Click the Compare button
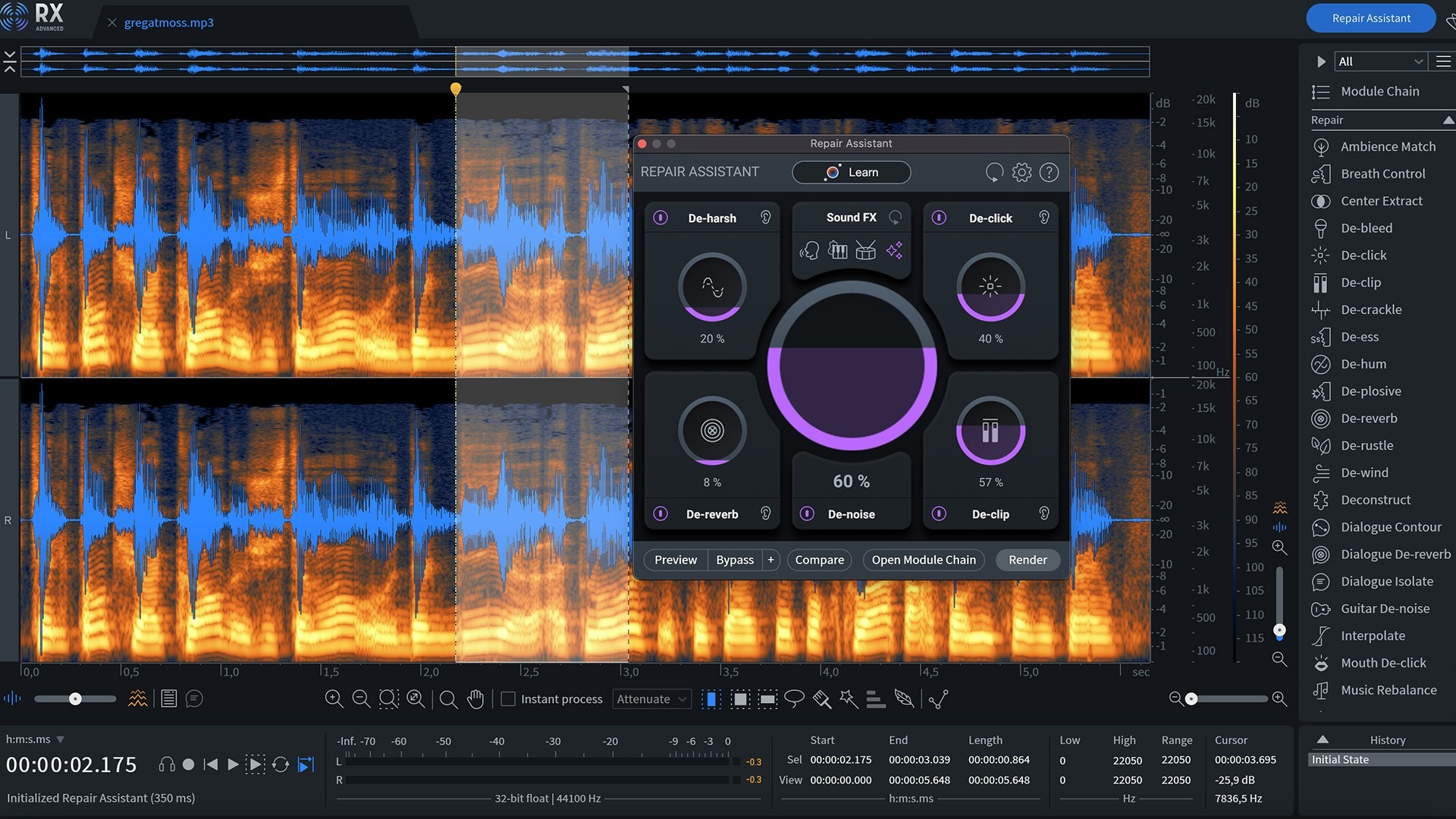This screenshot has width=1456, height=819. 819,560
